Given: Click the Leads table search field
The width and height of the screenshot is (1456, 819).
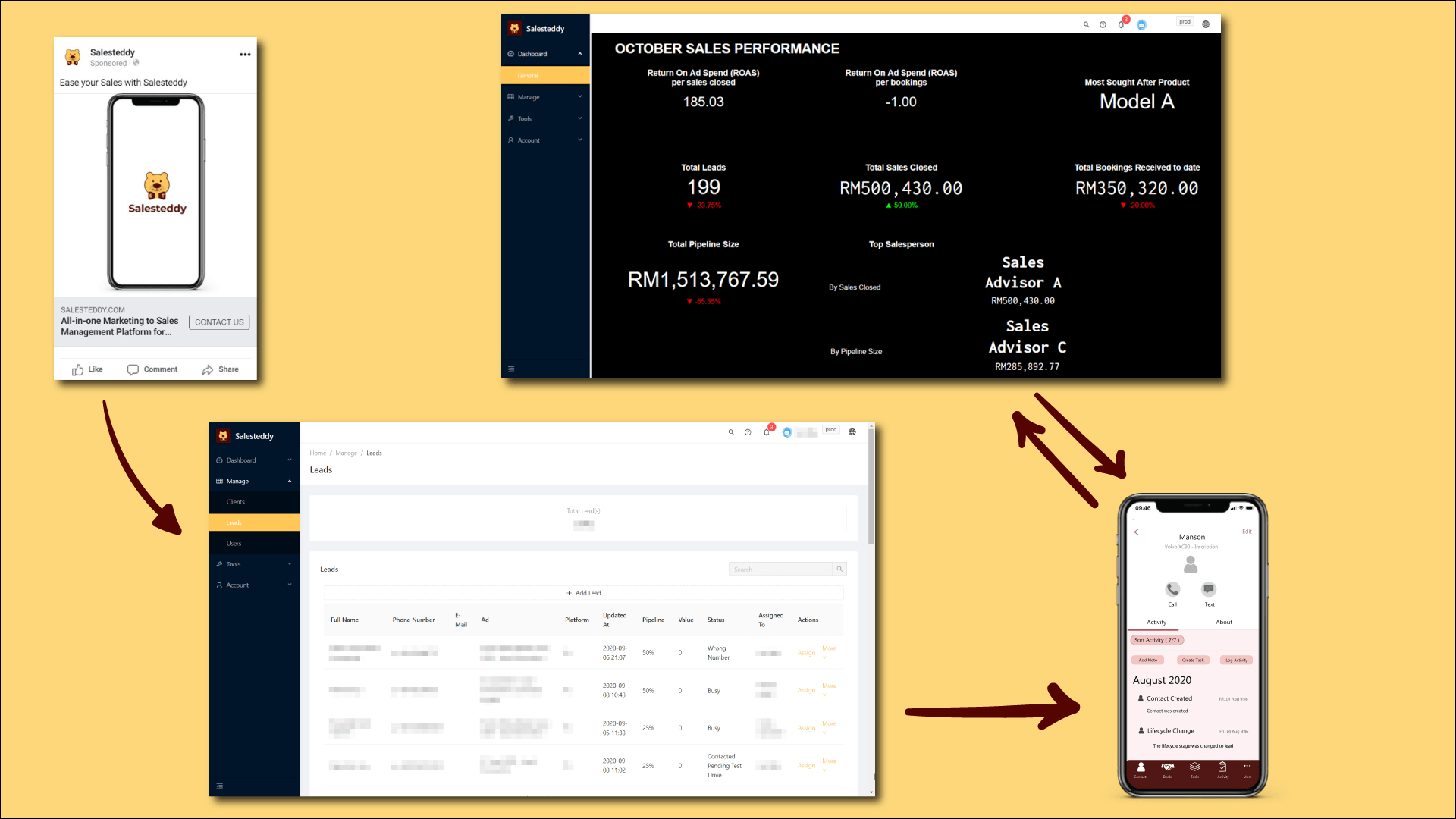Looking at the screenshot, I should click(x=781, y=569).
